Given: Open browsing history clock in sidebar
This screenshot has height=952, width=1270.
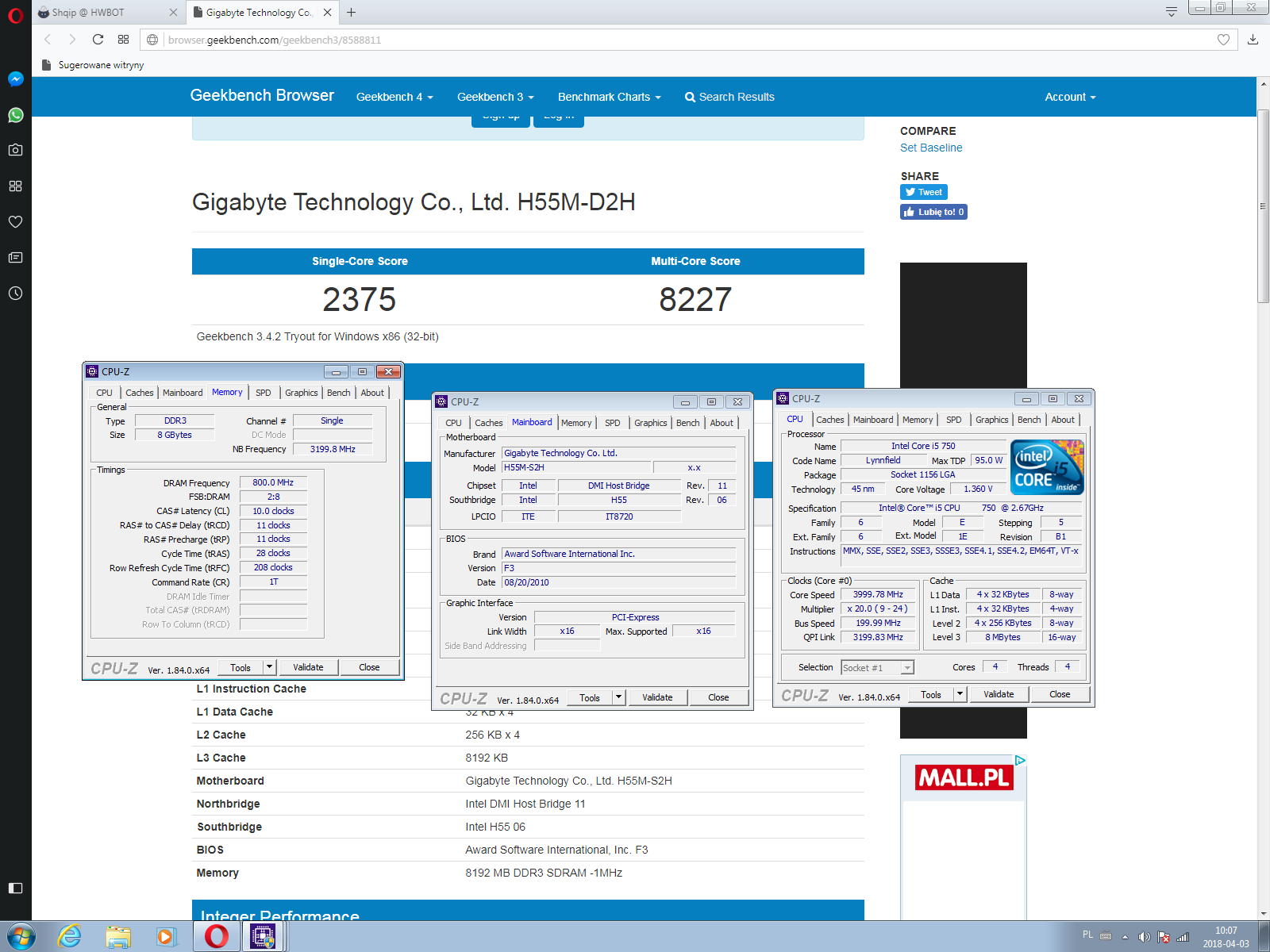Looking at the screenshot, I should pos(15,293).
